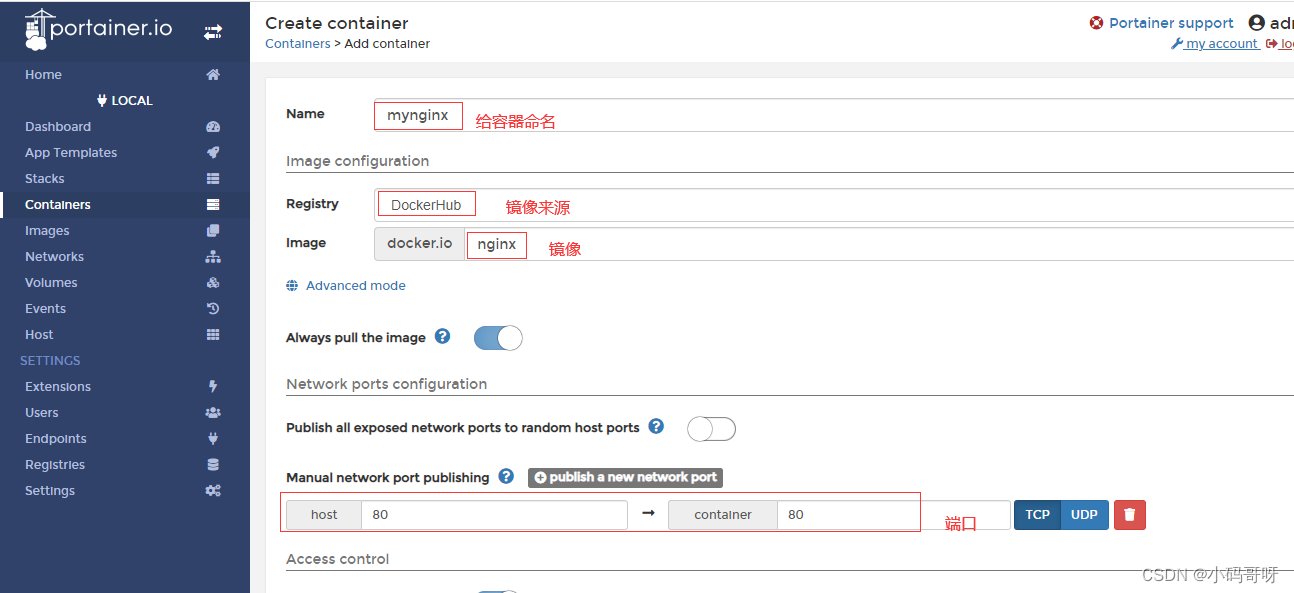Go to Volumes in sidebar
Screen dimensions: 1294x593
(x=51, y=283)
